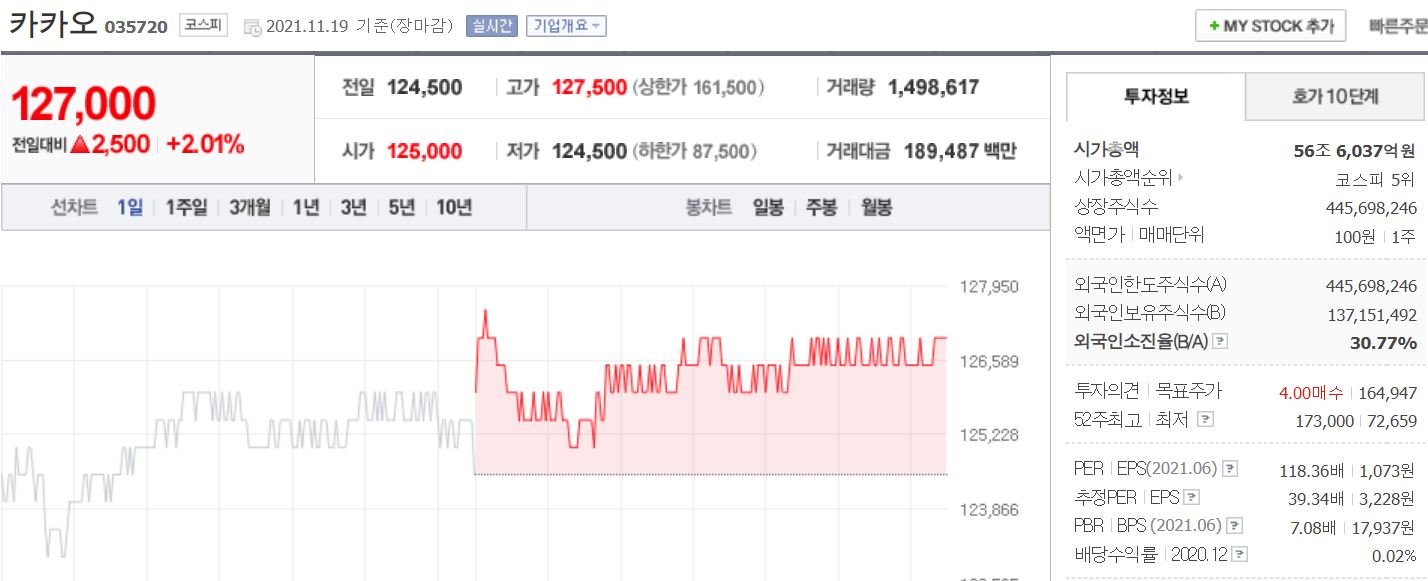Click the 거래량 value 1,498,617
This screenshot has width=1428, height=581.
(x=933, y=88)
